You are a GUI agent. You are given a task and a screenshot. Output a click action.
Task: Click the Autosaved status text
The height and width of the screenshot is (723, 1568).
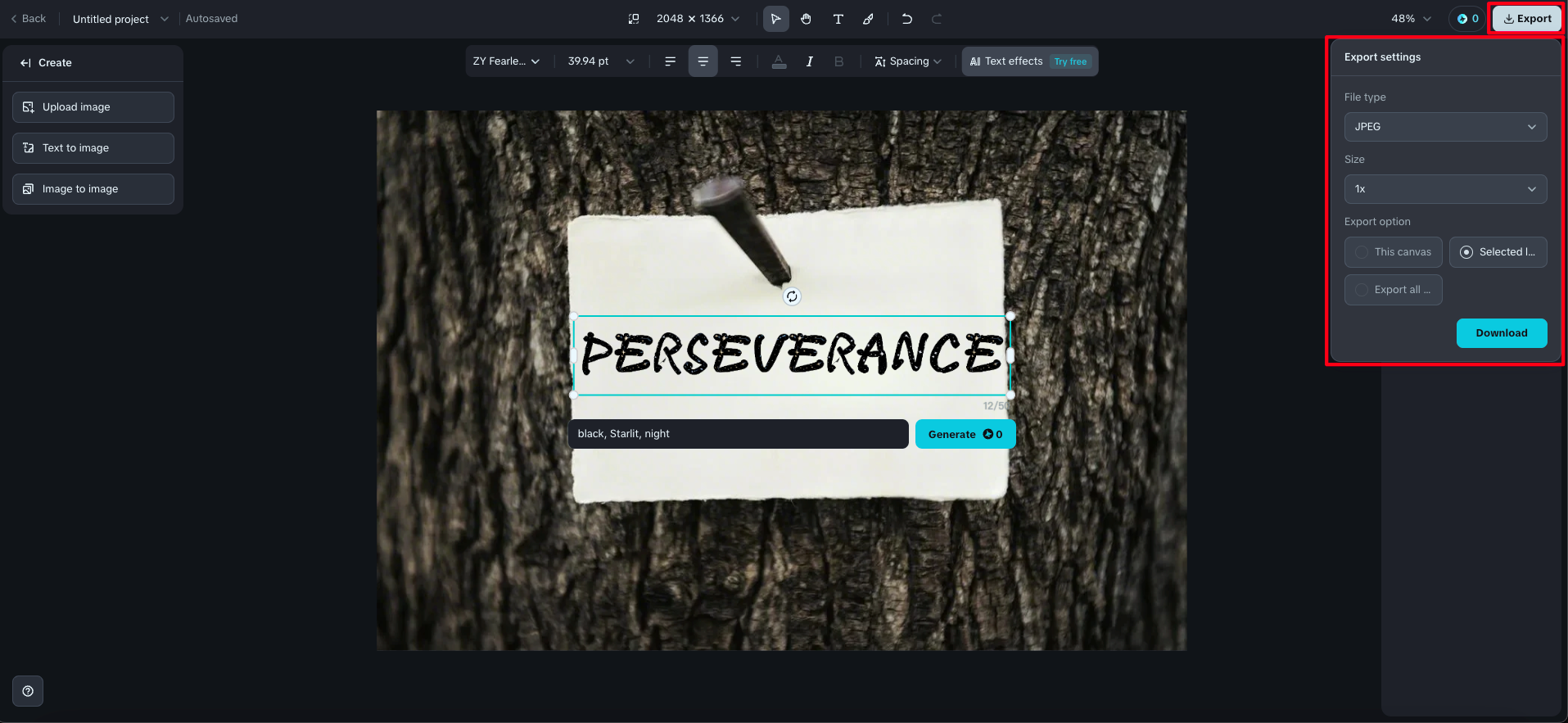tap(212, 19)
